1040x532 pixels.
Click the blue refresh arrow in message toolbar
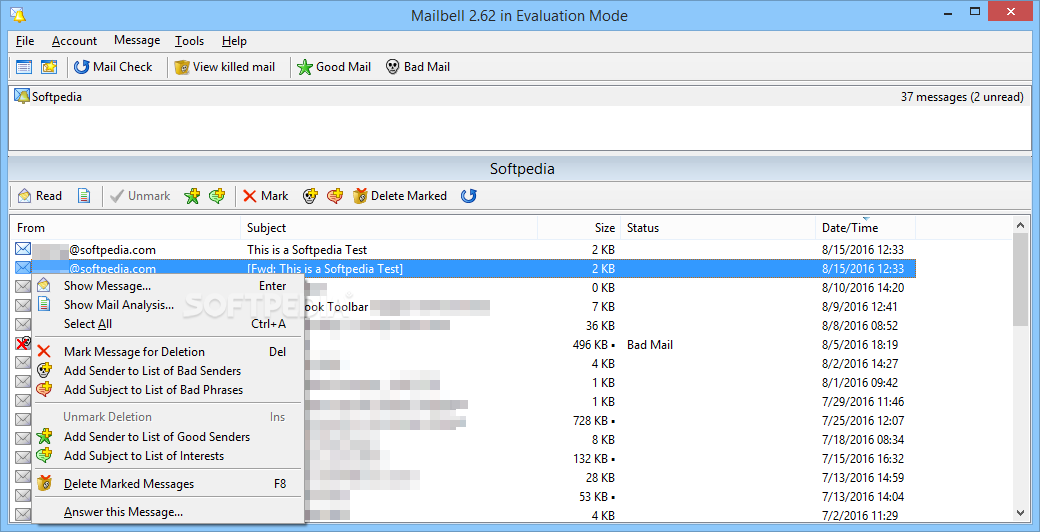pos(469,196)
